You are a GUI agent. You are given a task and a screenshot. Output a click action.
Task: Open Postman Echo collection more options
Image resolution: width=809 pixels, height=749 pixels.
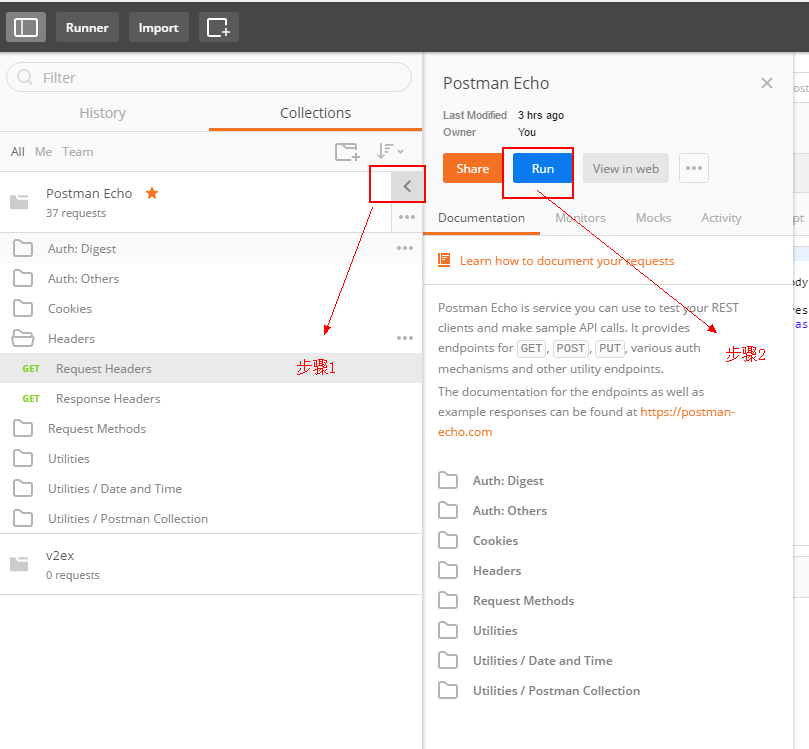(x=407, y=217)
